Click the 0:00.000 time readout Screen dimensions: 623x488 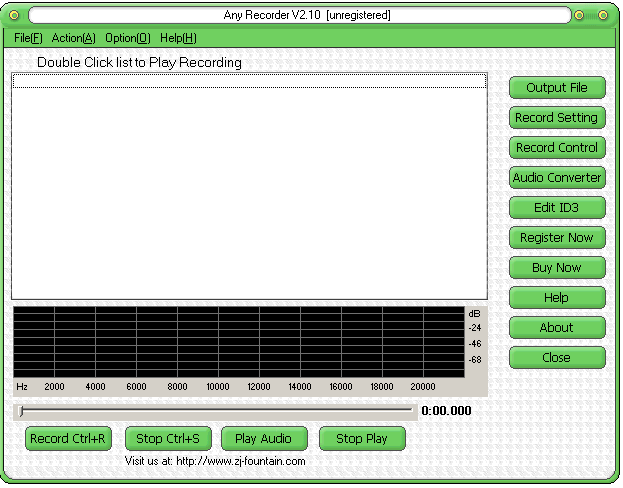(446, 411)
